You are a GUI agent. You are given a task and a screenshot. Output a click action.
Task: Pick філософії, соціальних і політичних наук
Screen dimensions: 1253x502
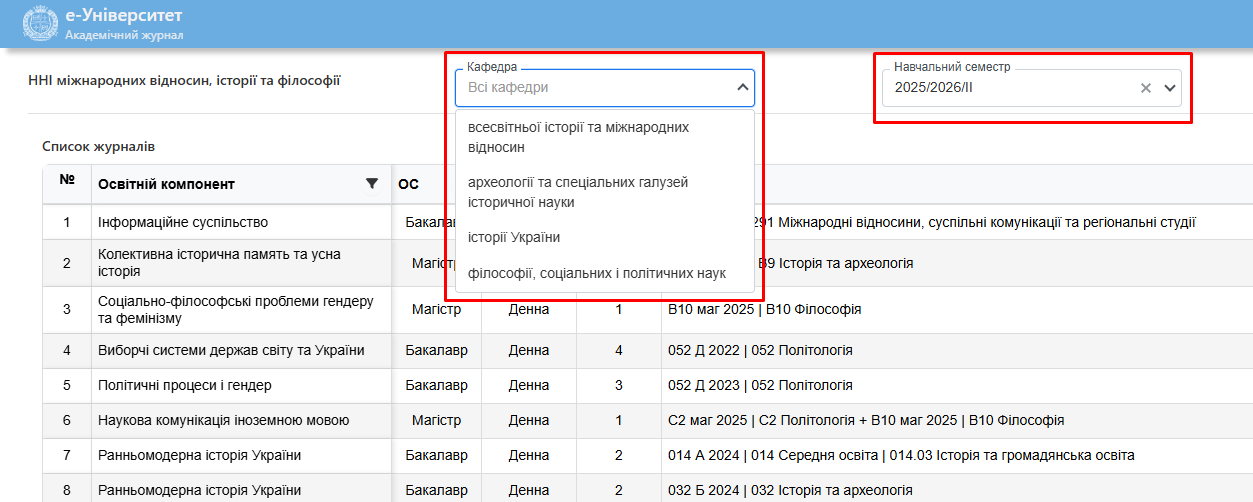(x=596, y=273)
